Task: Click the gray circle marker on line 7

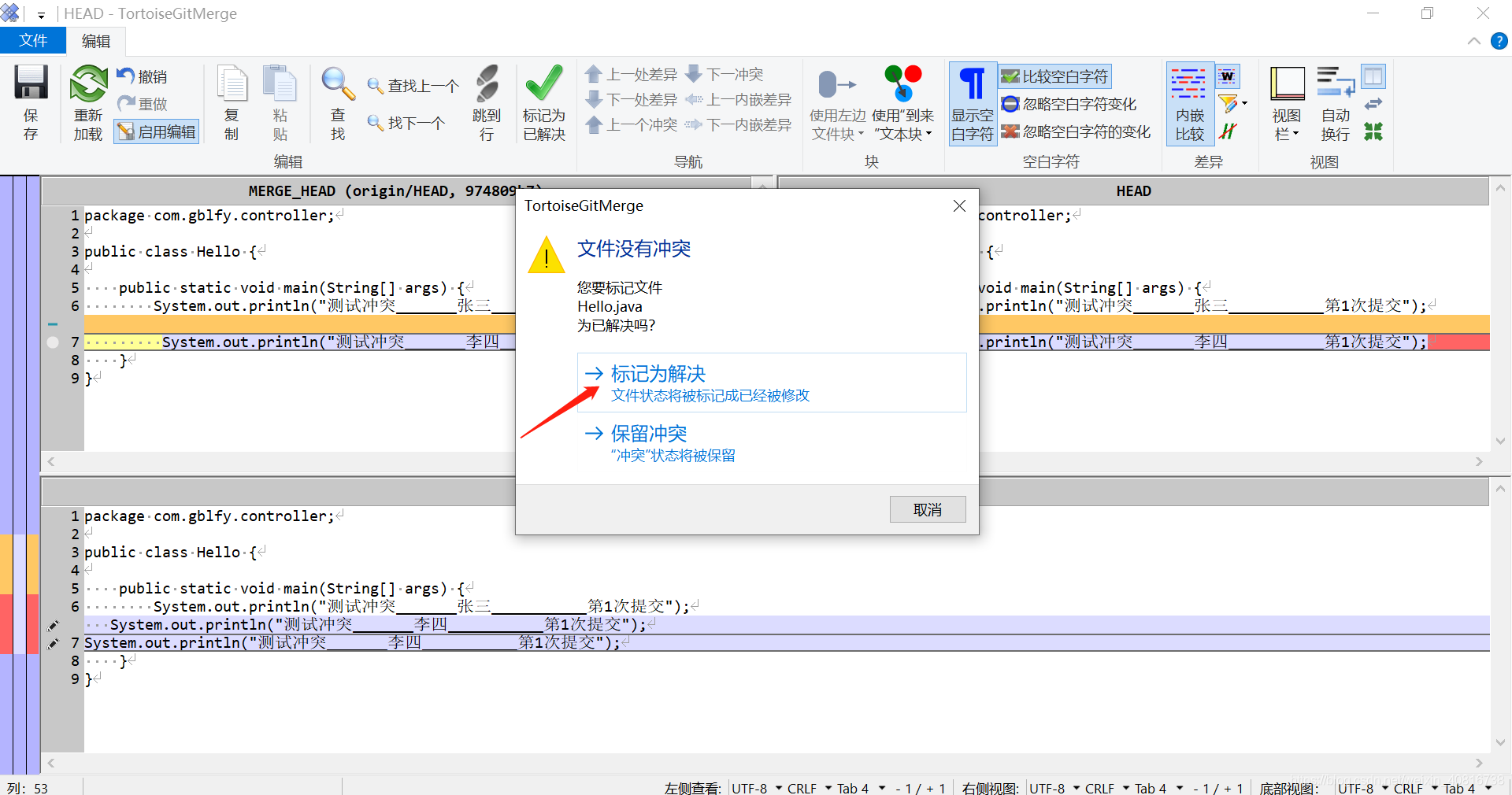Action: 53,342
